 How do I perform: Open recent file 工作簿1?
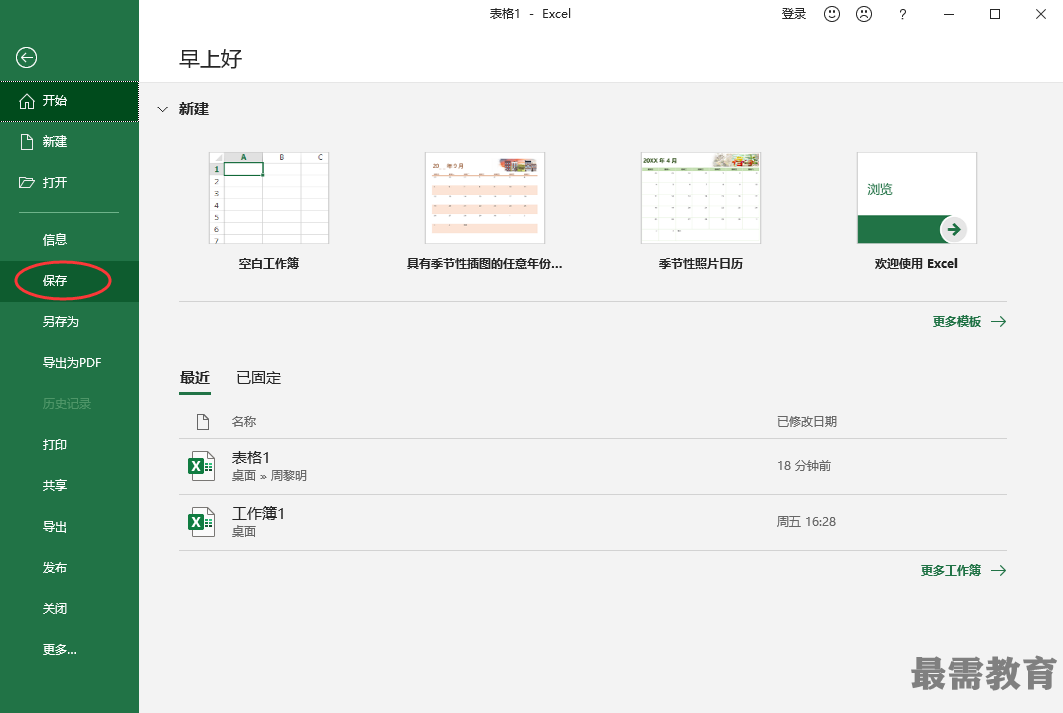[593, 523]
